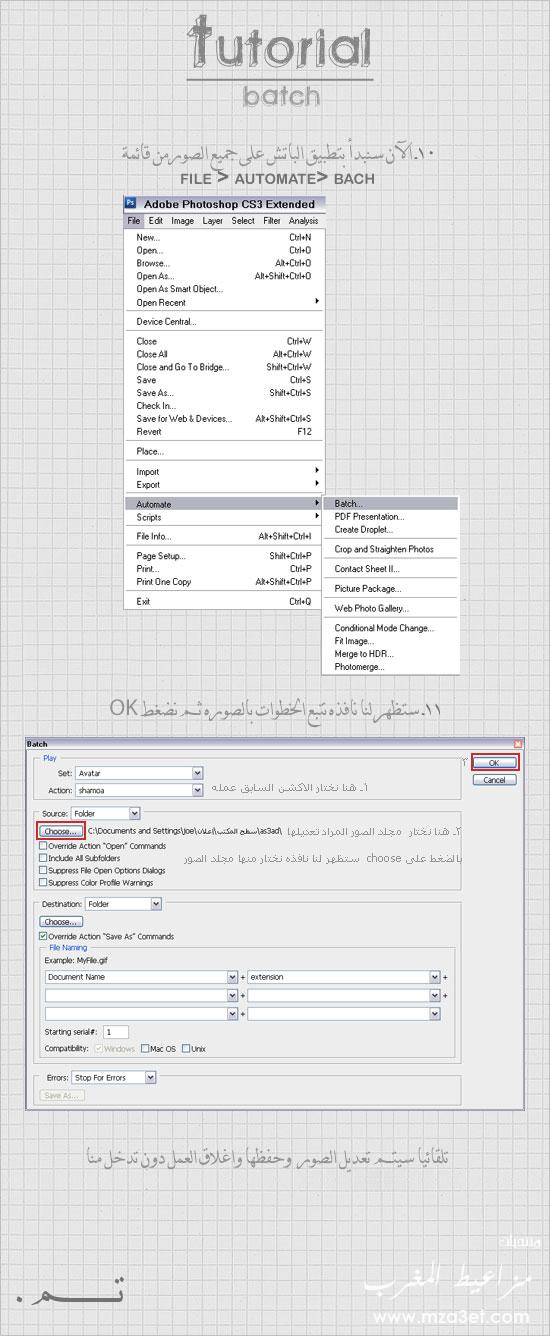Click Cancel in Batch dialog
Screen dimensions: 550x1336
pos(496,780)
